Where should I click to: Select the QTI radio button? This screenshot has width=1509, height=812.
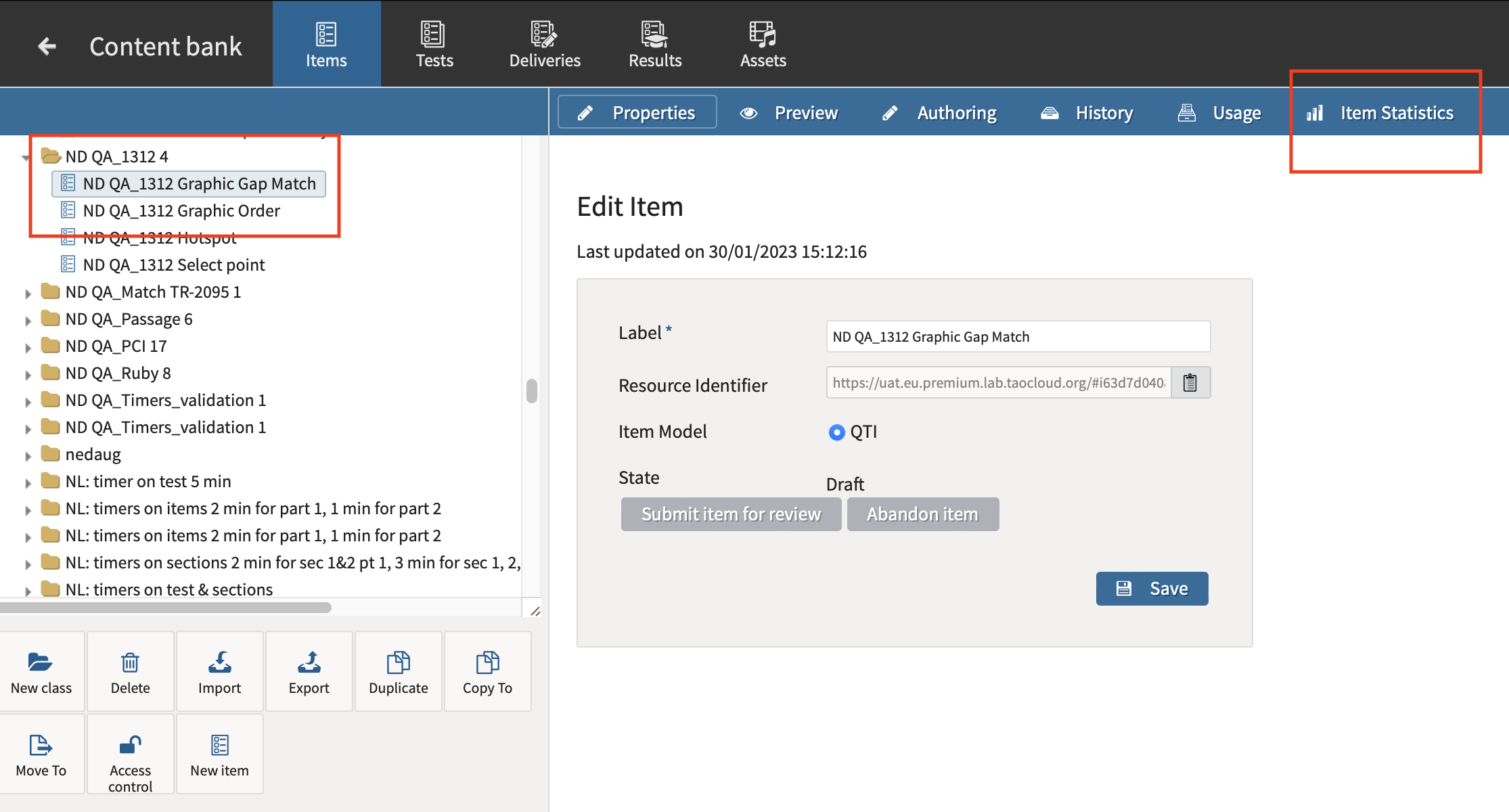835,432
